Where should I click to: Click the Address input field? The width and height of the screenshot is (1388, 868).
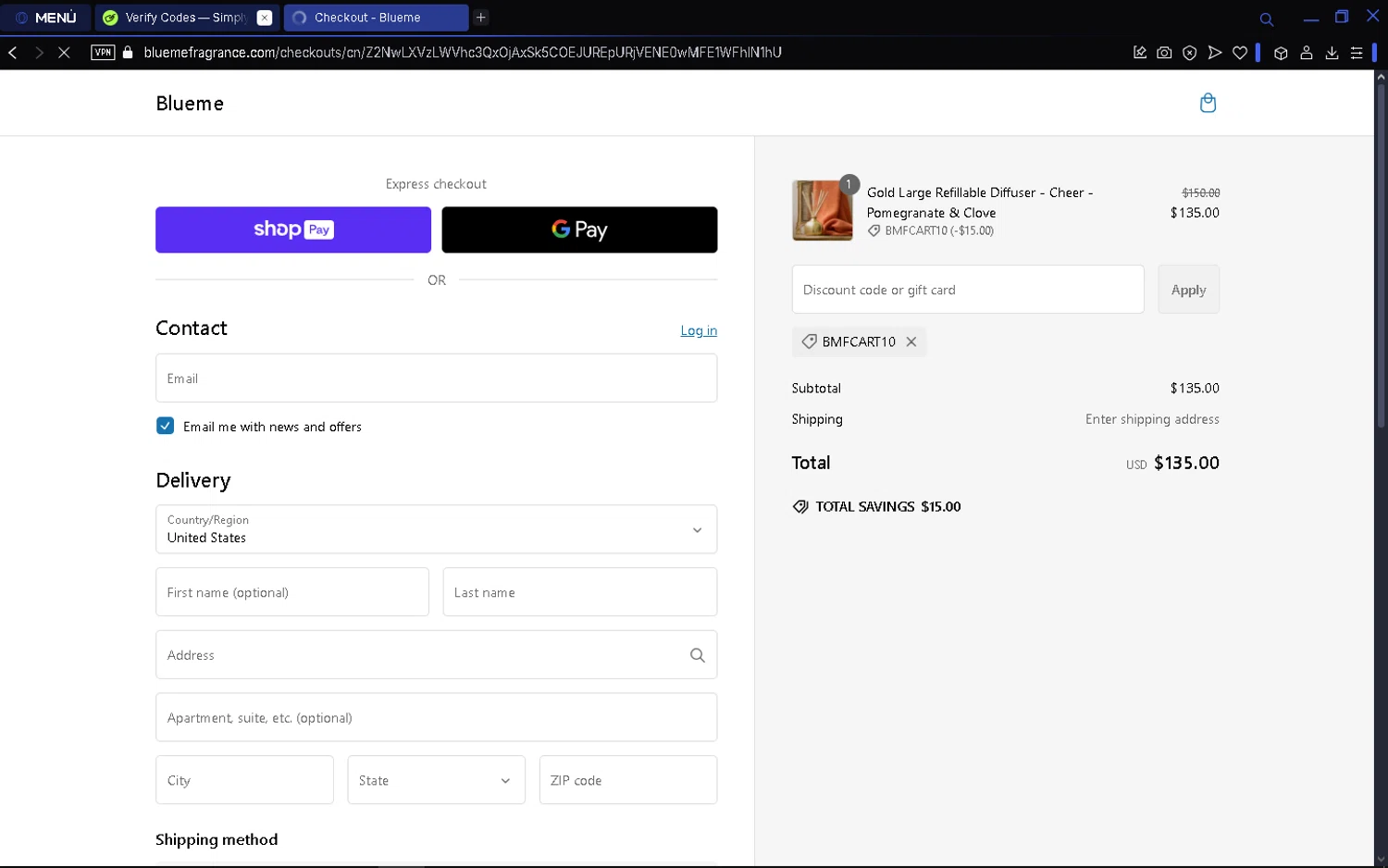coord(436,655)
